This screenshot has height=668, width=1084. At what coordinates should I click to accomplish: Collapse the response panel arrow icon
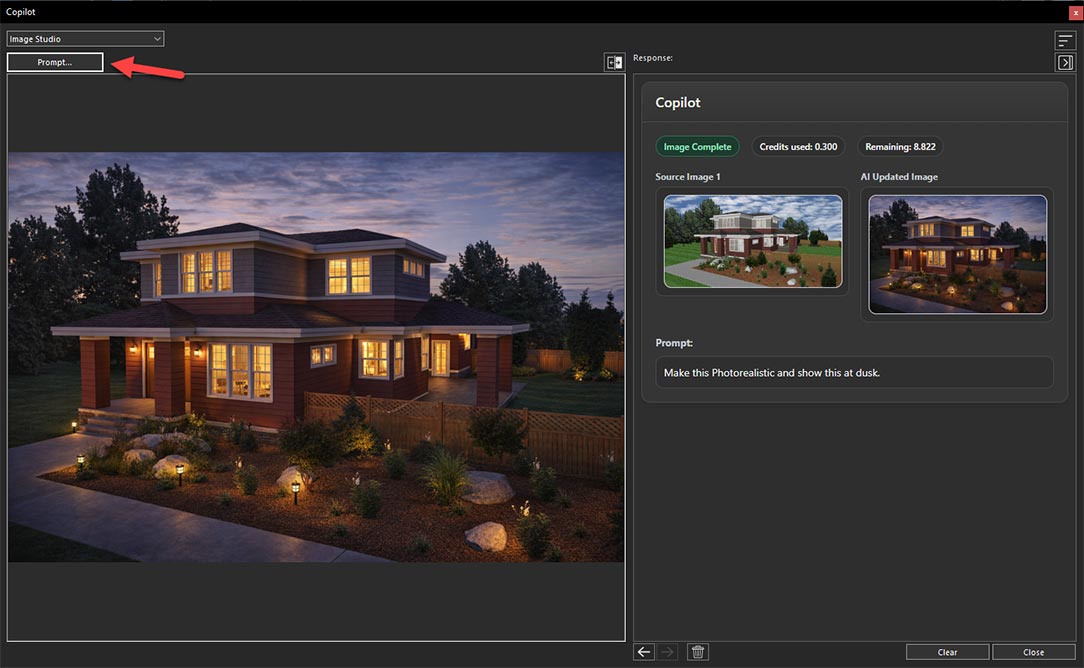[1065, 62]
